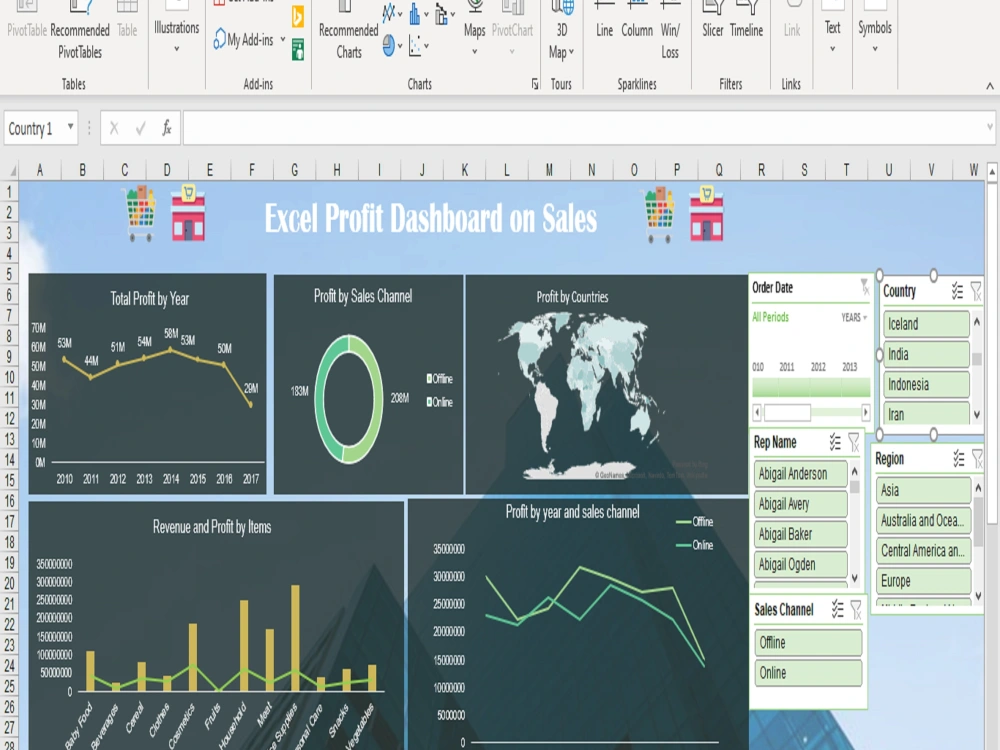This screenshot has height=750, width=1000.
Task: Click the PivotChart button
Action: [x=512, y=29]
